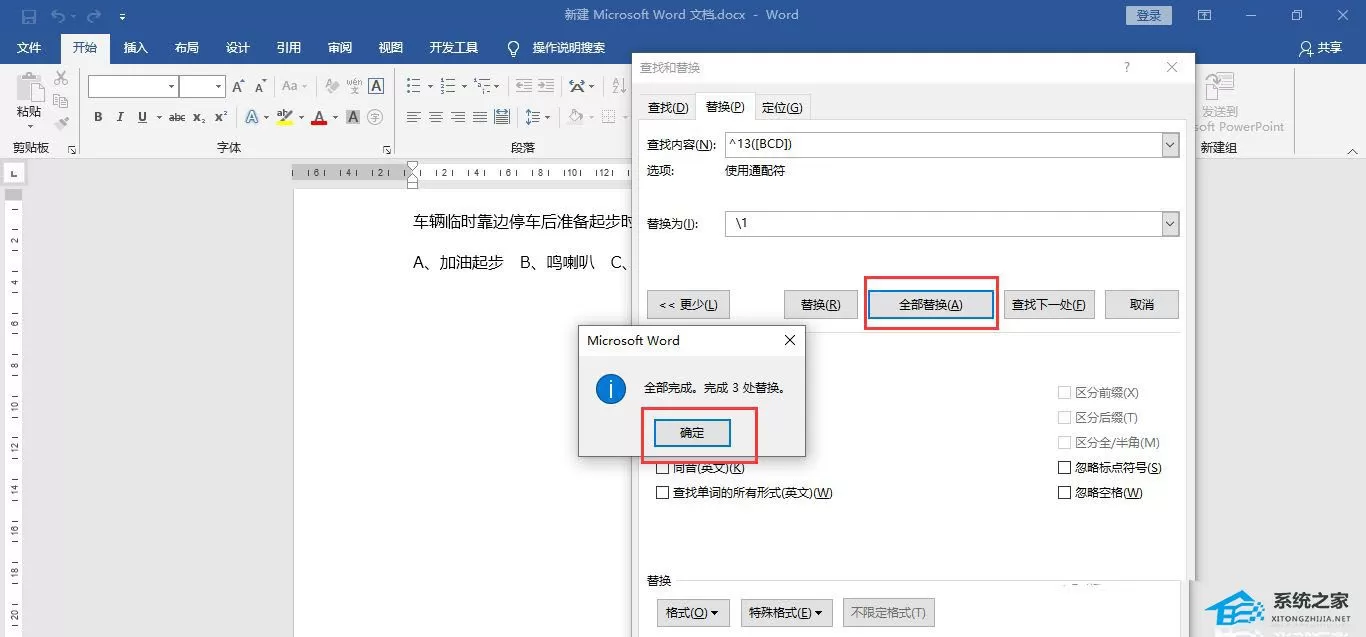Image resolution: width=1366 pixels, height=637 pixels.
Task: Open font color dropdown arrow
Action: [334, 117]
